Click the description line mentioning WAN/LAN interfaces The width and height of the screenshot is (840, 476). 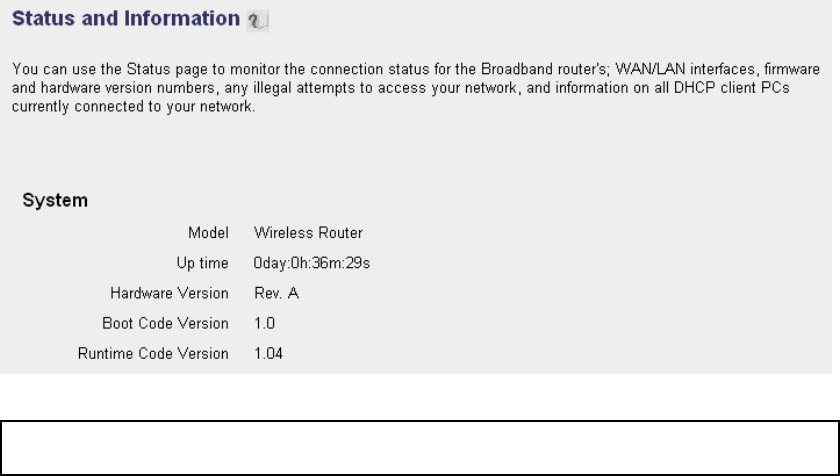point(416,69)
